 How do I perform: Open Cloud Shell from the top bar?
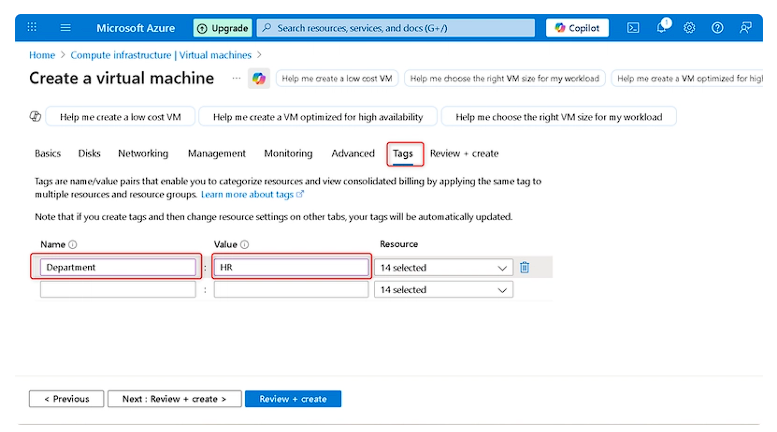coord(633,28)
